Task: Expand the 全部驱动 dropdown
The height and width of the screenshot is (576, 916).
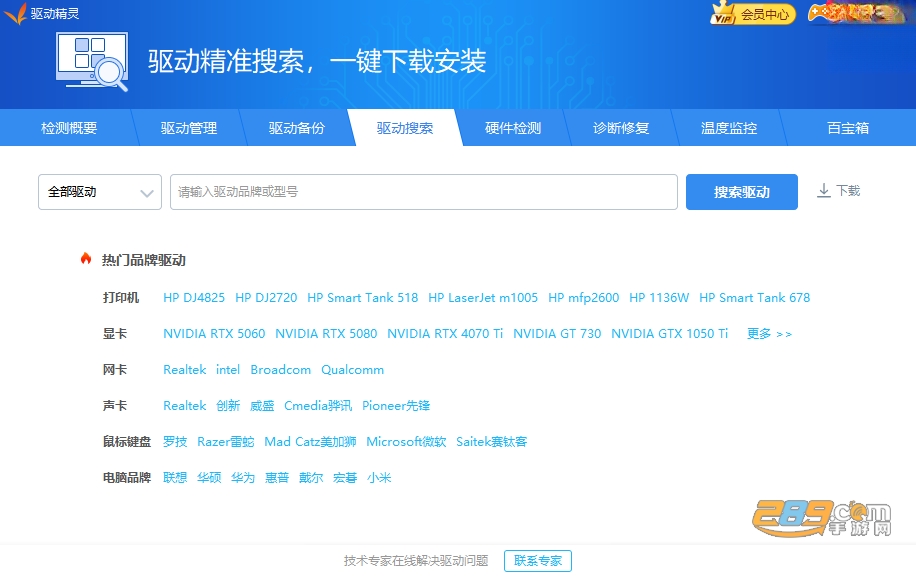Action: (100, 192)
